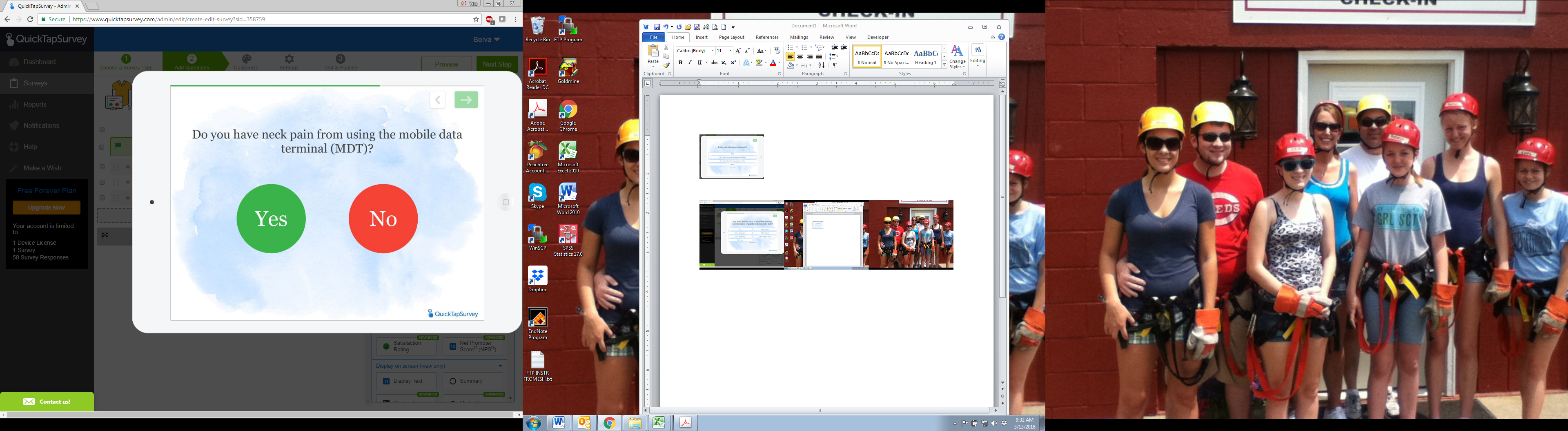The width and height of the screenshot is (1568, 431).
Task: Switch to the Mailings tab in Word
Action: pos(799,38)
